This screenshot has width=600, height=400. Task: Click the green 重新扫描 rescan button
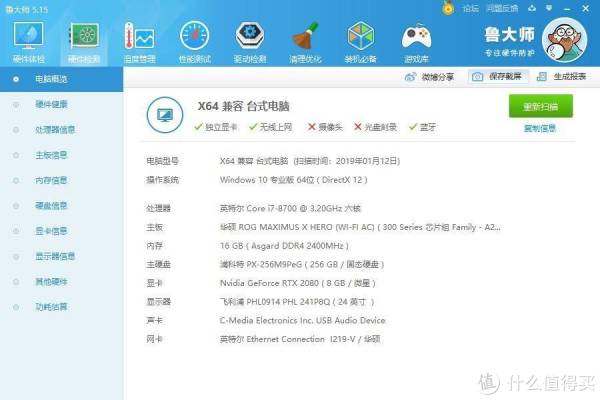(x=541, y=106)
